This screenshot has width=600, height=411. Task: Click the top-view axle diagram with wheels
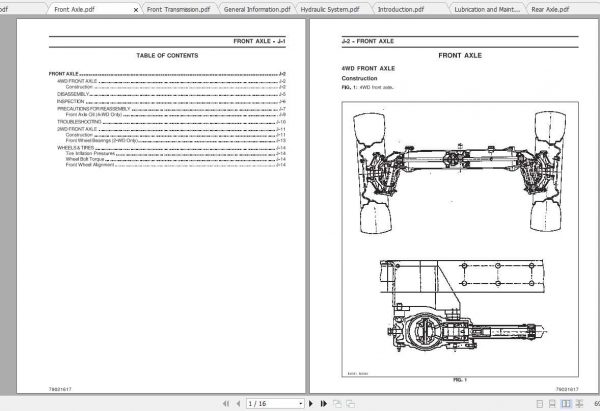click(459, 172)
